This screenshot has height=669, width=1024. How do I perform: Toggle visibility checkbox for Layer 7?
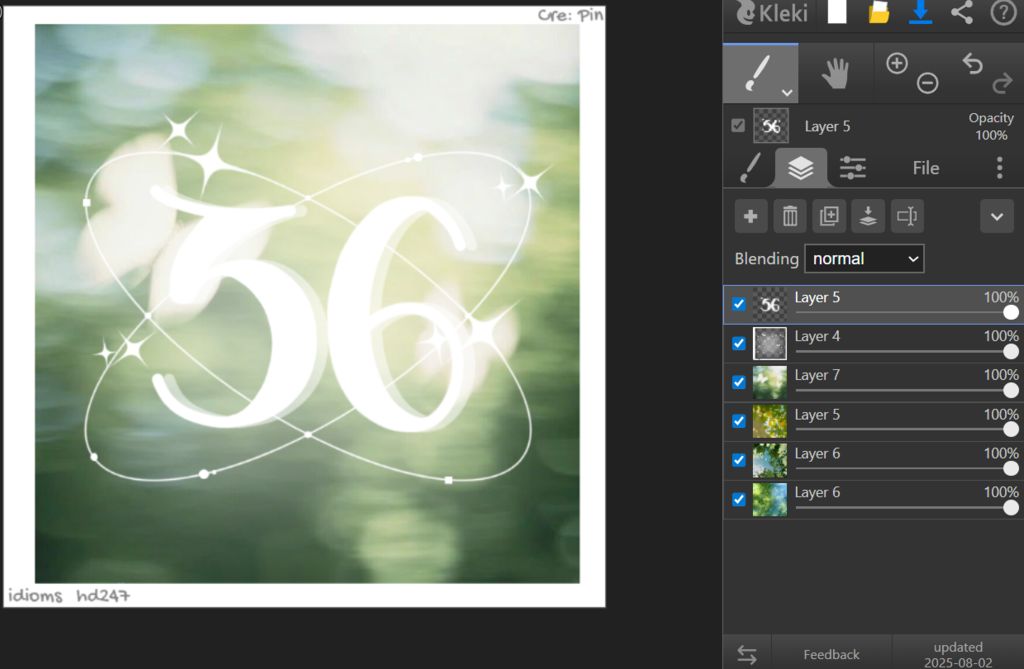click(739, 382)
